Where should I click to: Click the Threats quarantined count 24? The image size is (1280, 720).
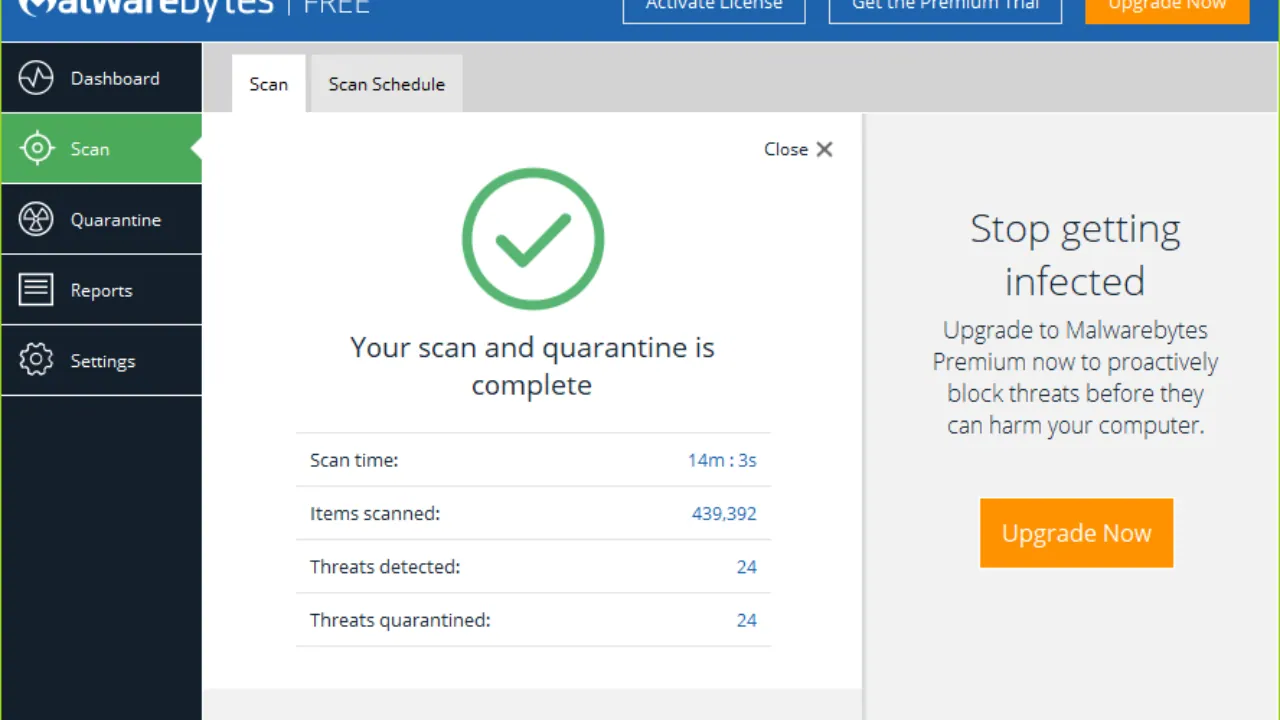tap(747, 620)
